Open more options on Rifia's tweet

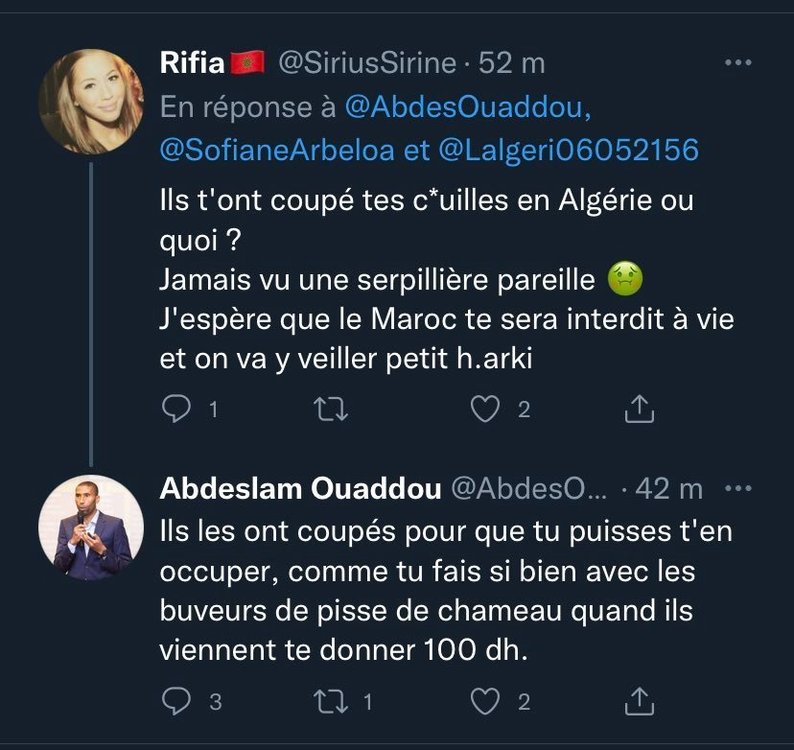pos(737,63)
